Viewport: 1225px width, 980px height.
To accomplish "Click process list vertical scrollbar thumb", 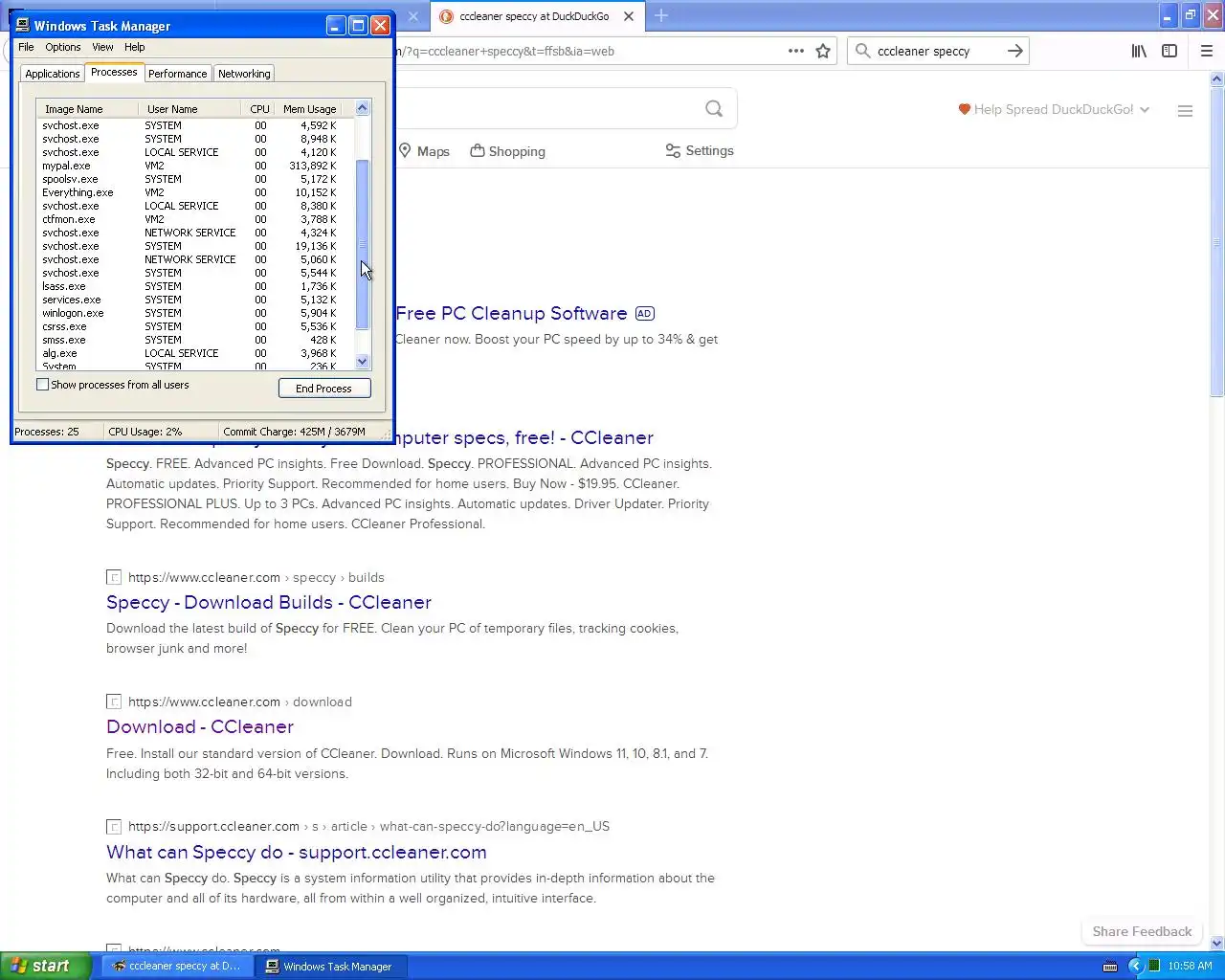I will click(x=362, y=245).
